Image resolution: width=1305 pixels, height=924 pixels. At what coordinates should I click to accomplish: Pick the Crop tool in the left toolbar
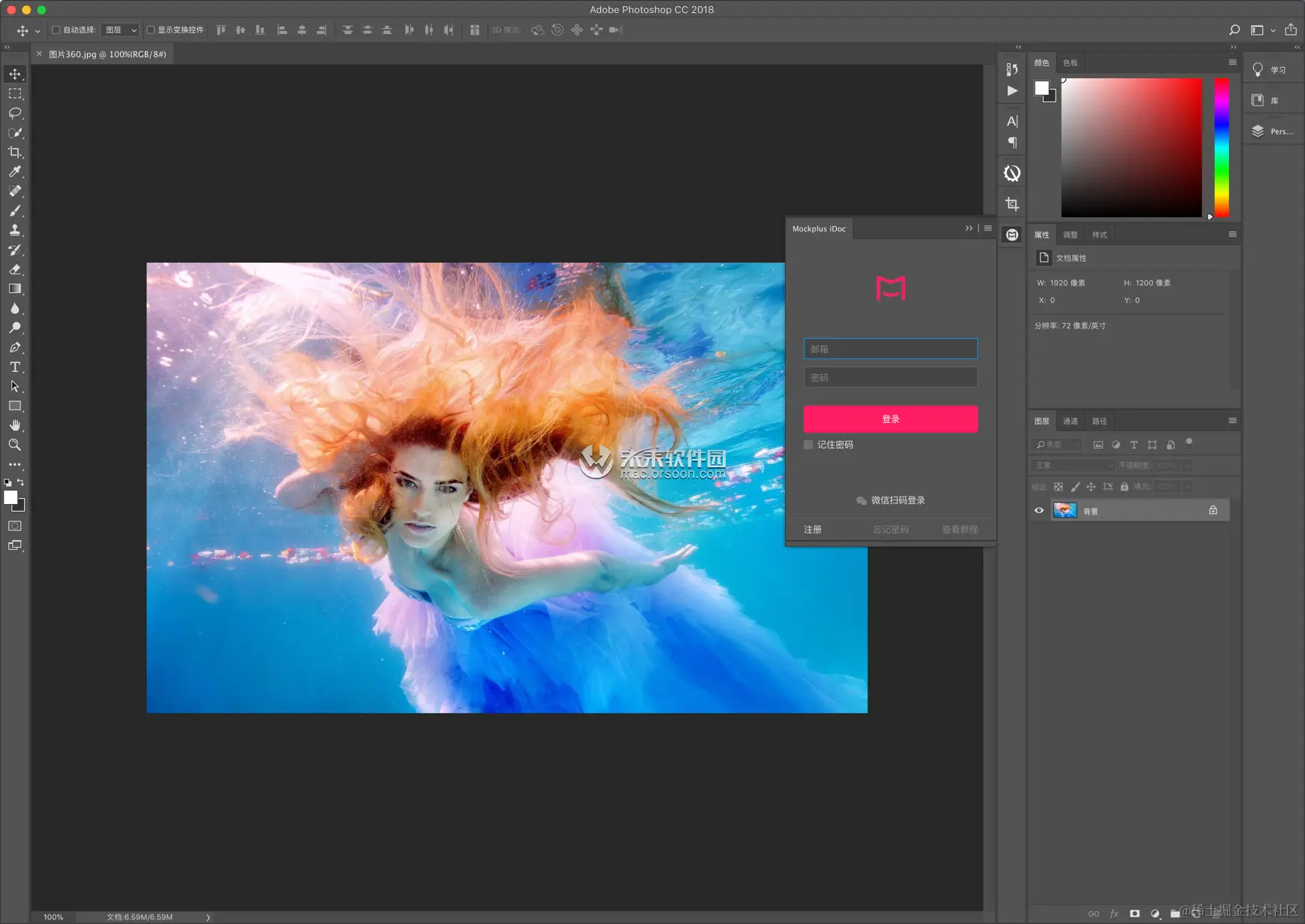[15, 152]
